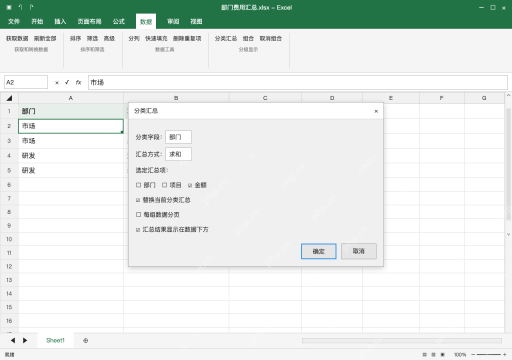Click the cancel (×) icon in formula bar
This screenshot has width=512, height=360.
[x=57, y=83]
